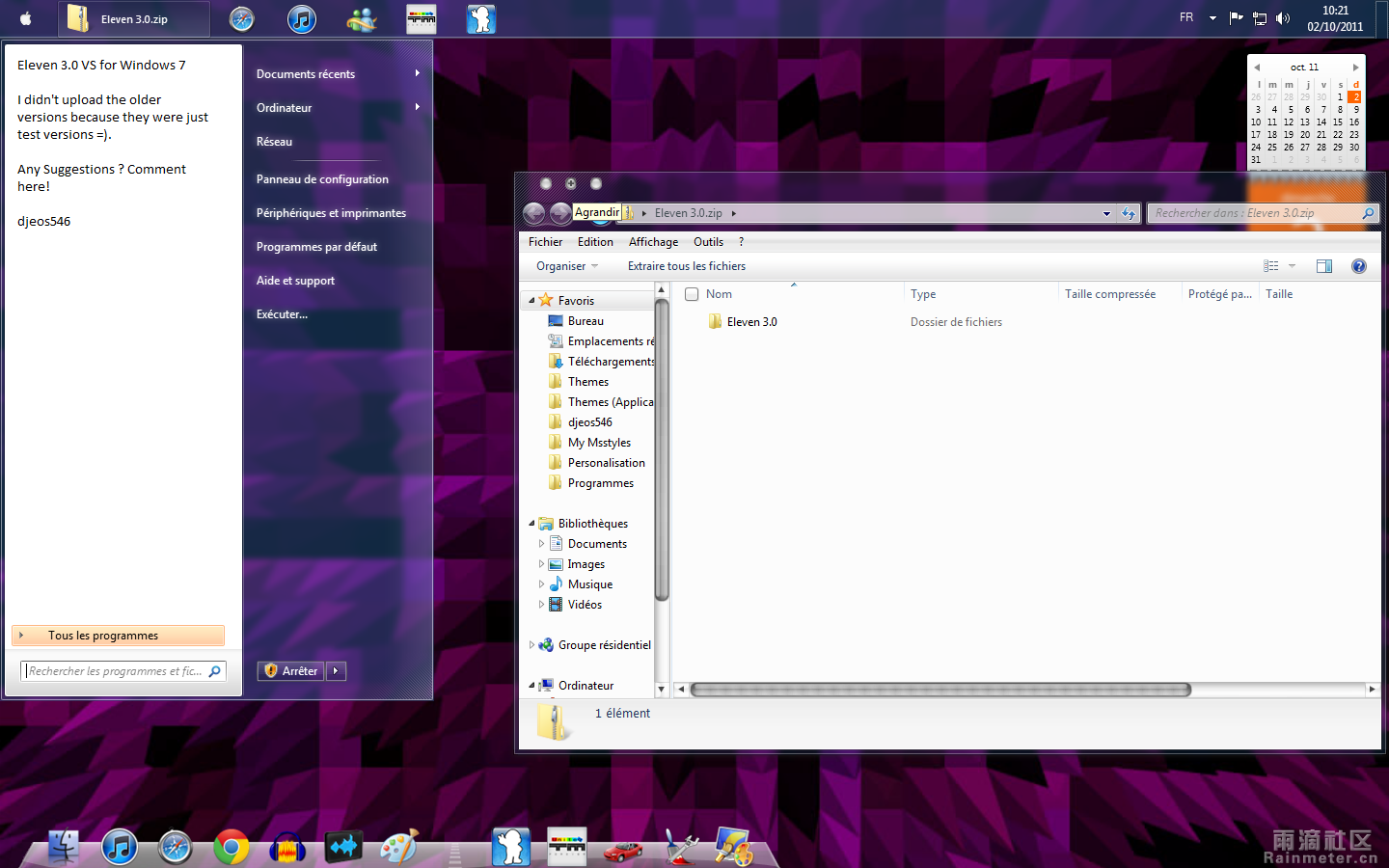Show Tous les programmes list
1389x868 pixels.
(119, 636)
